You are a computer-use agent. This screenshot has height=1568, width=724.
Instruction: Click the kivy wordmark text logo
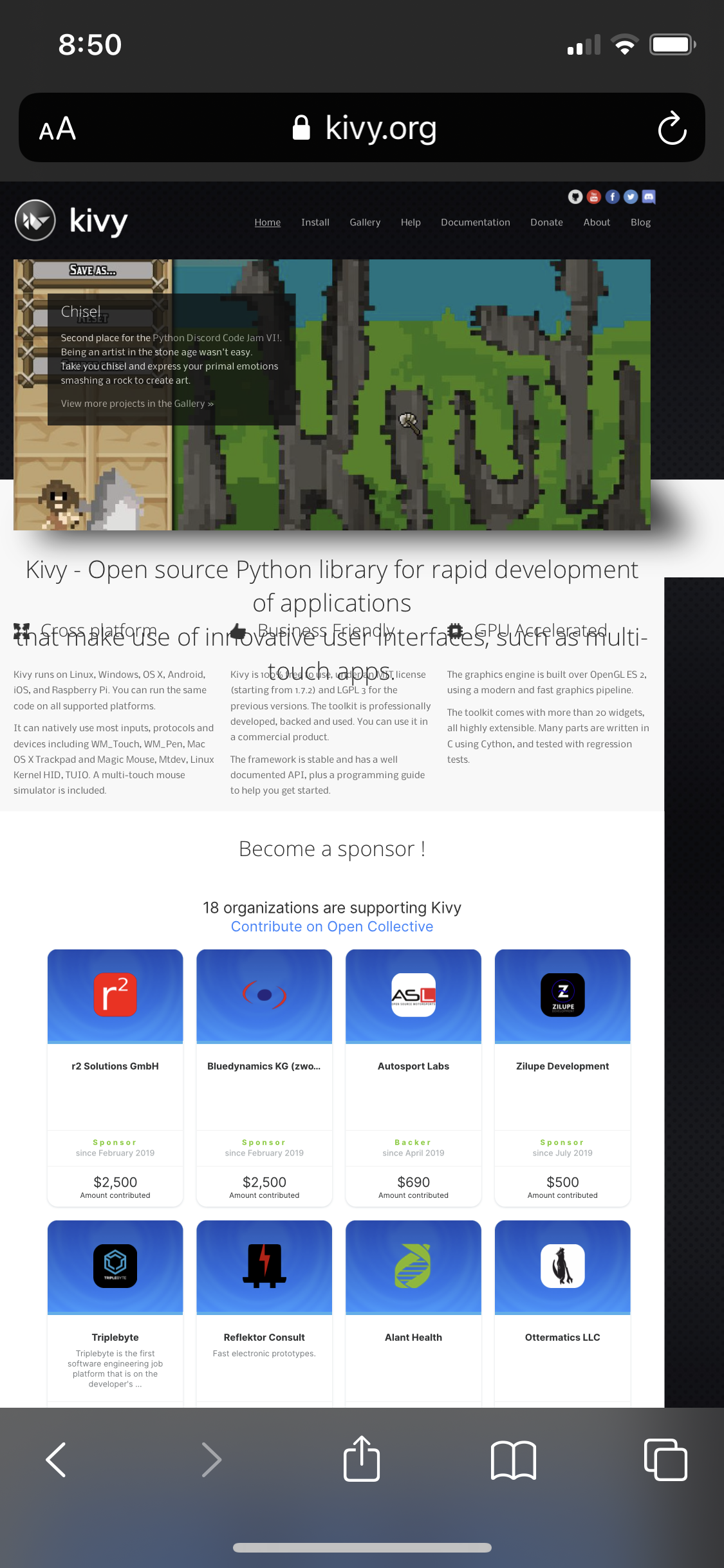tap(98, 221)
